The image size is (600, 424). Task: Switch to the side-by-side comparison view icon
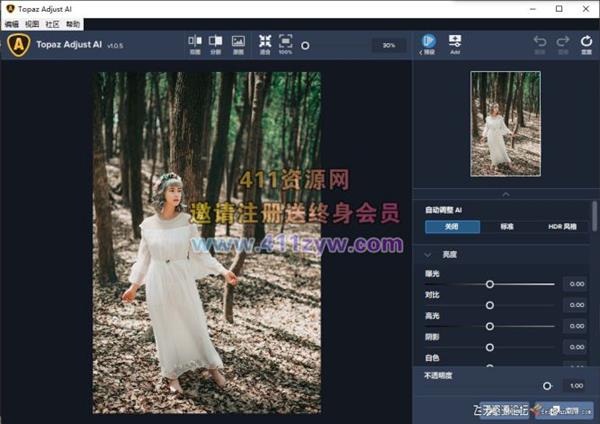[194, 42]
